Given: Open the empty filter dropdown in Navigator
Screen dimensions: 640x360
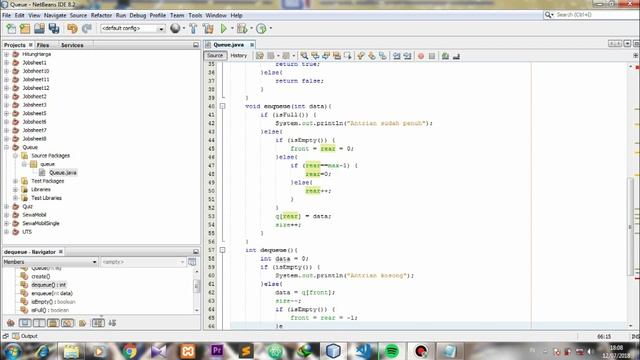Looking at the screenshot, I should point(143,262).
